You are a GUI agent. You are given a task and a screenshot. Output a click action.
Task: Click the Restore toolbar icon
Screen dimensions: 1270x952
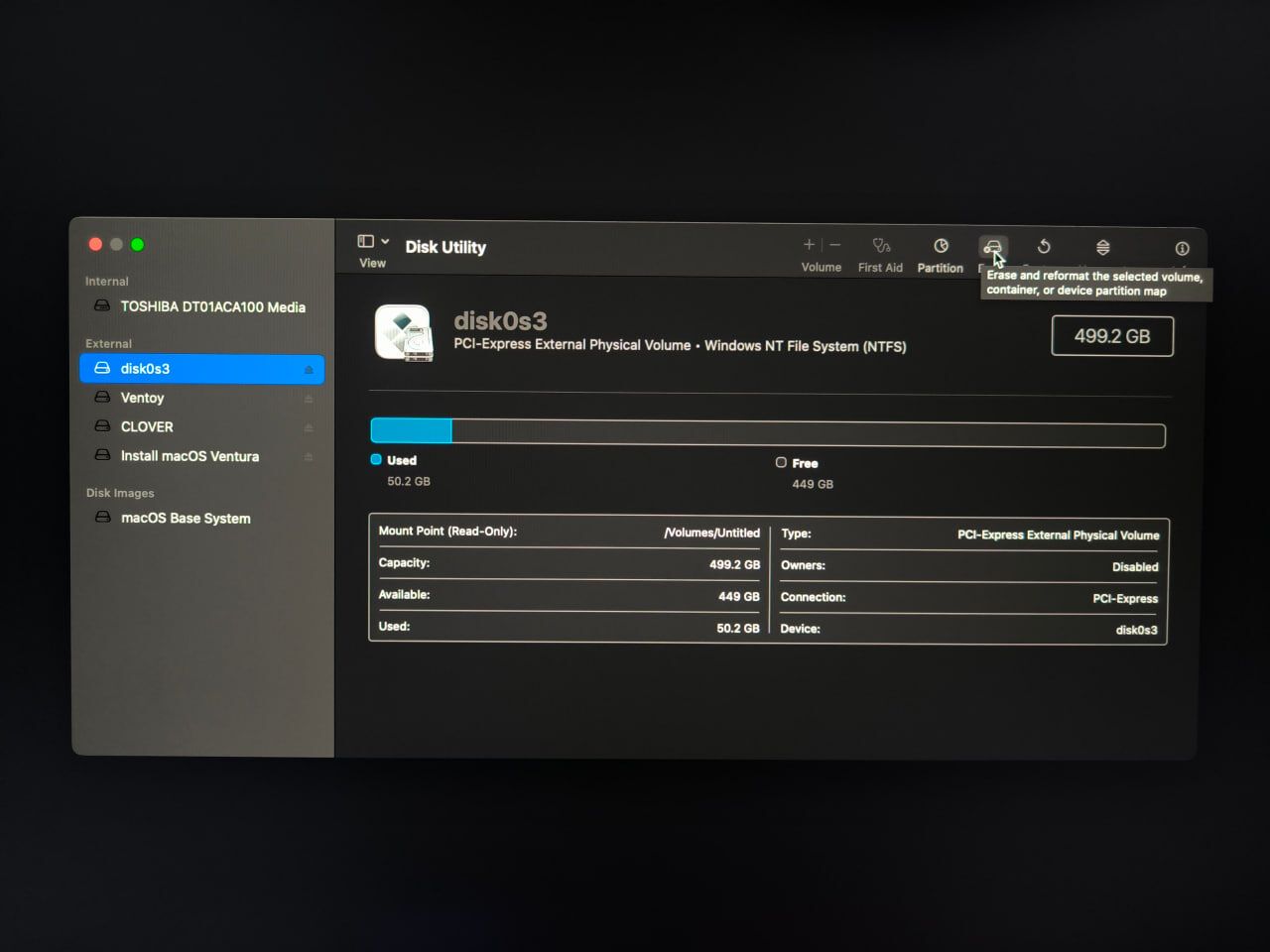pos(1044,247)
